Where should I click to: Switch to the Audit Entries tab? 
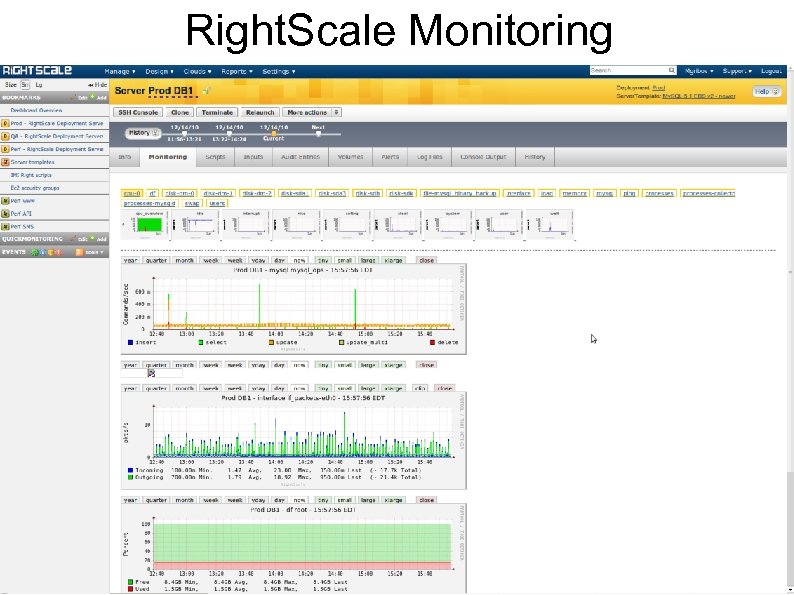click(300, 157)
